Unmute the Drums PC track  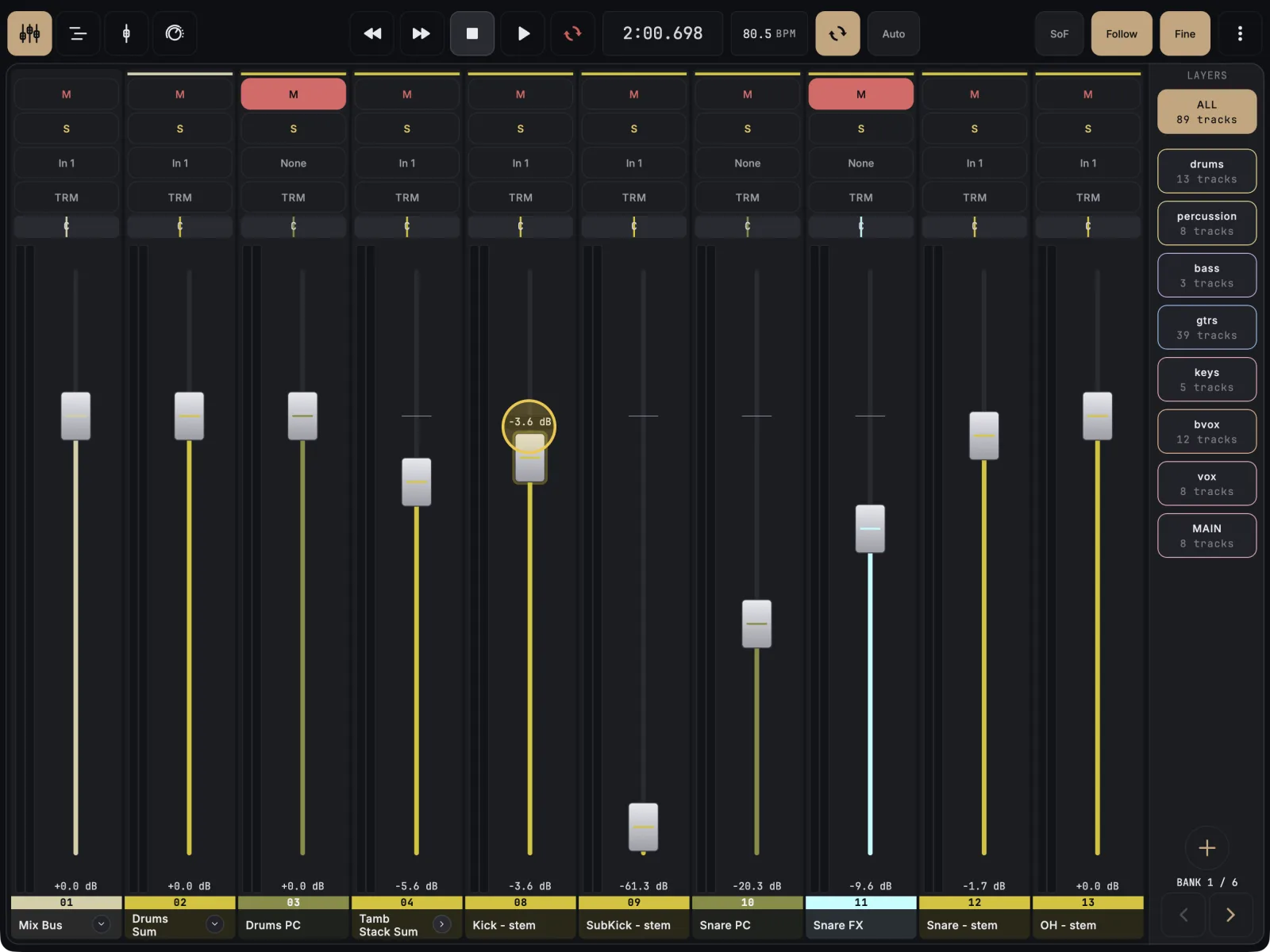(294, 94)
